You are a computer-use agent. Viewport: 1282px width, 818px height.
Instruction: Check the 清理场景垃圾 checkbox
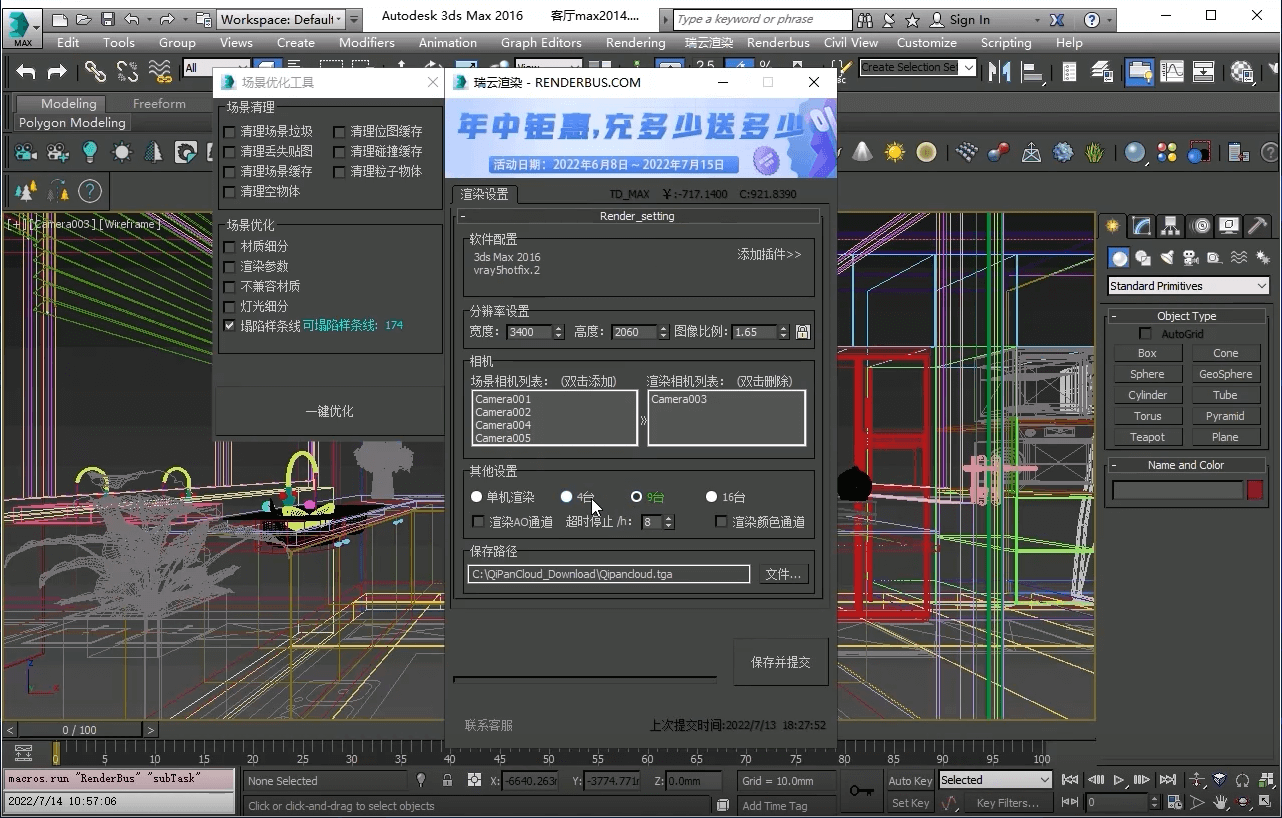pyautogui.click(x=230, y=132)
